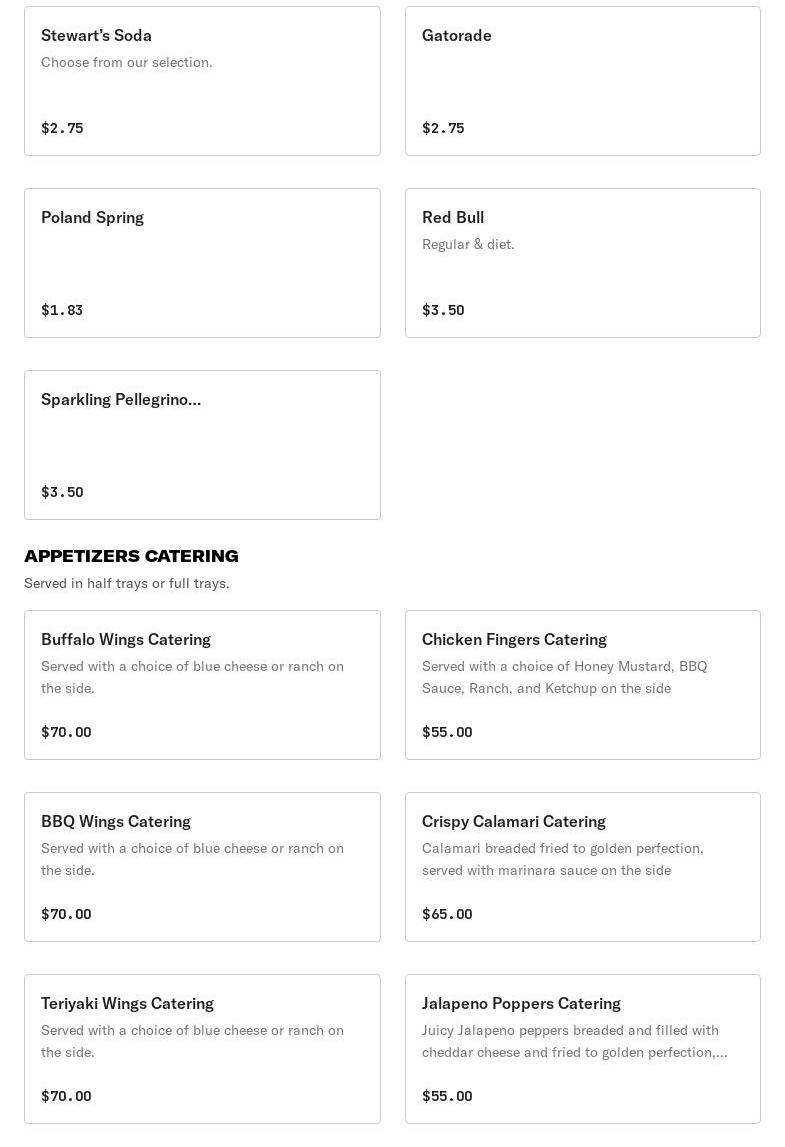The image size is (785, 1147).
Task: Click the "Regular & diet." description text
Action: point(468,244)
